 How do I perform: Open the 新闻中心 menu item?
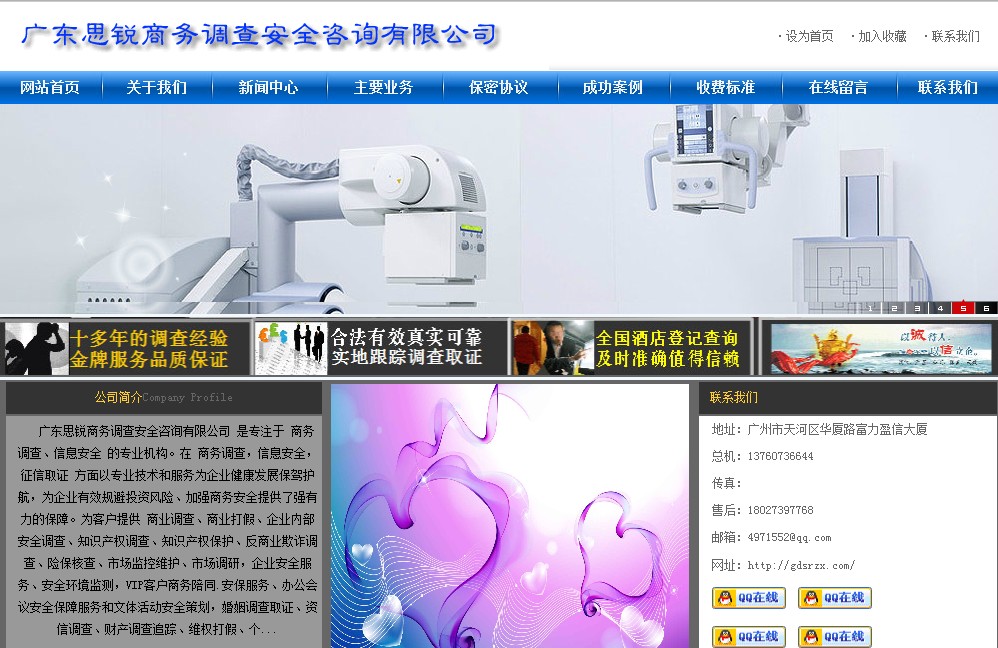point(268,87)
